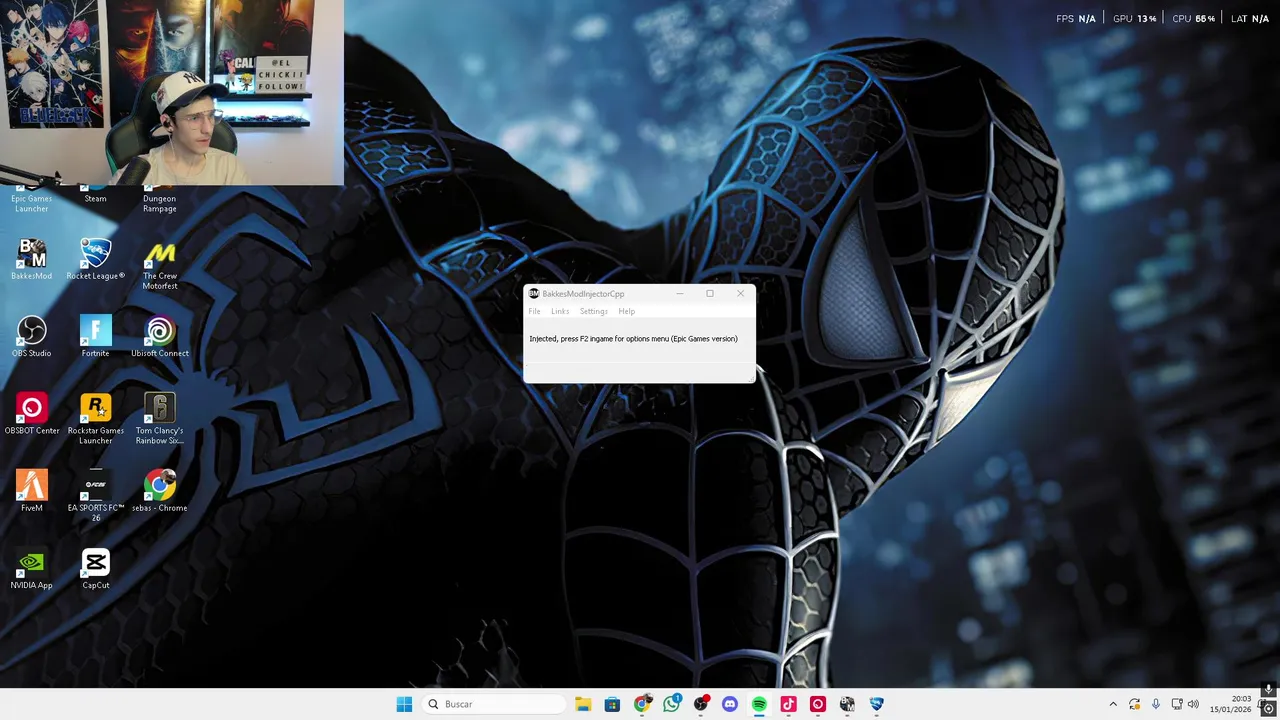The width and height of the screenshot is (1280, 720).
Task: Open OBSBOT Center from the taskbar
Action: point(818,704)
